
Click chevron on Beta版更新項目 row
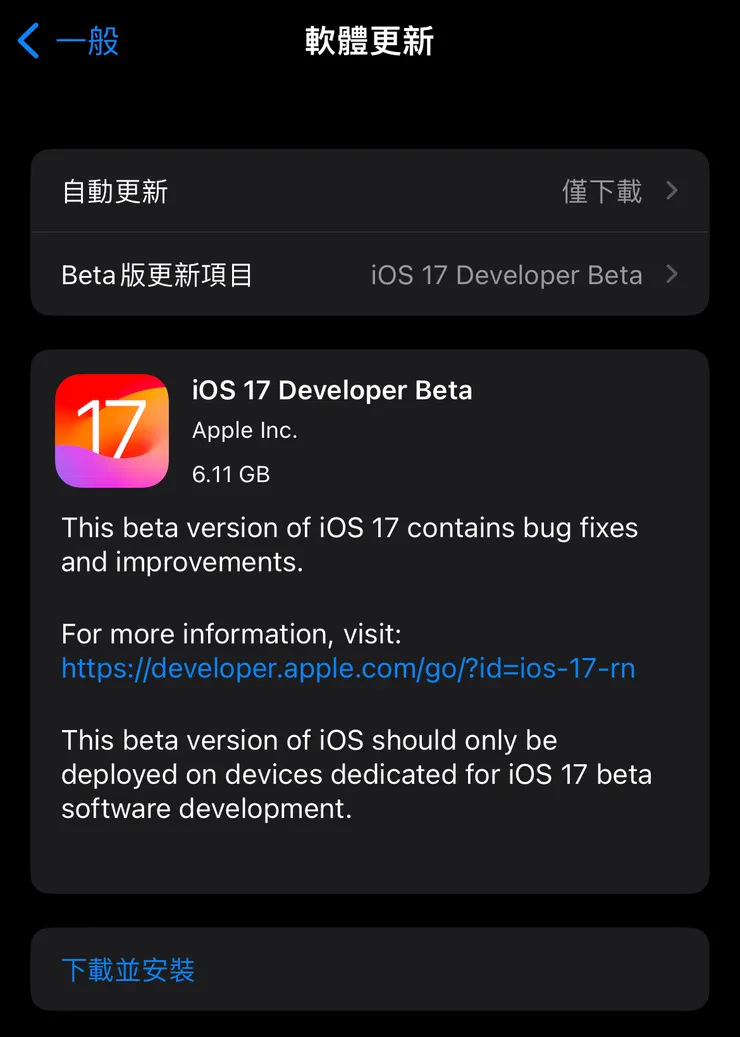[x=672, y=274]
